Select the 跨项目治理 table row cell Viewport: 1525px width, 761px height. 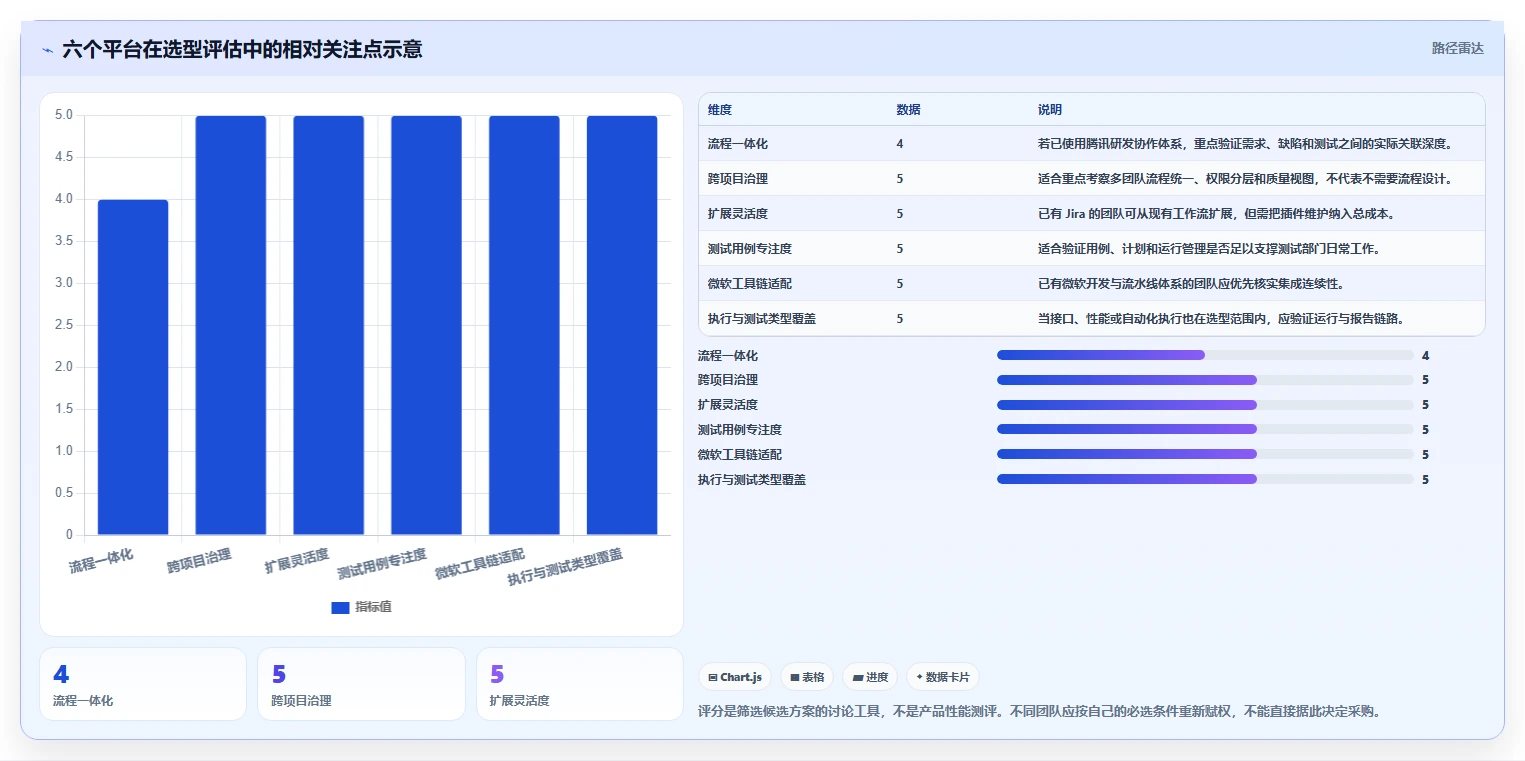click(738, 179)
